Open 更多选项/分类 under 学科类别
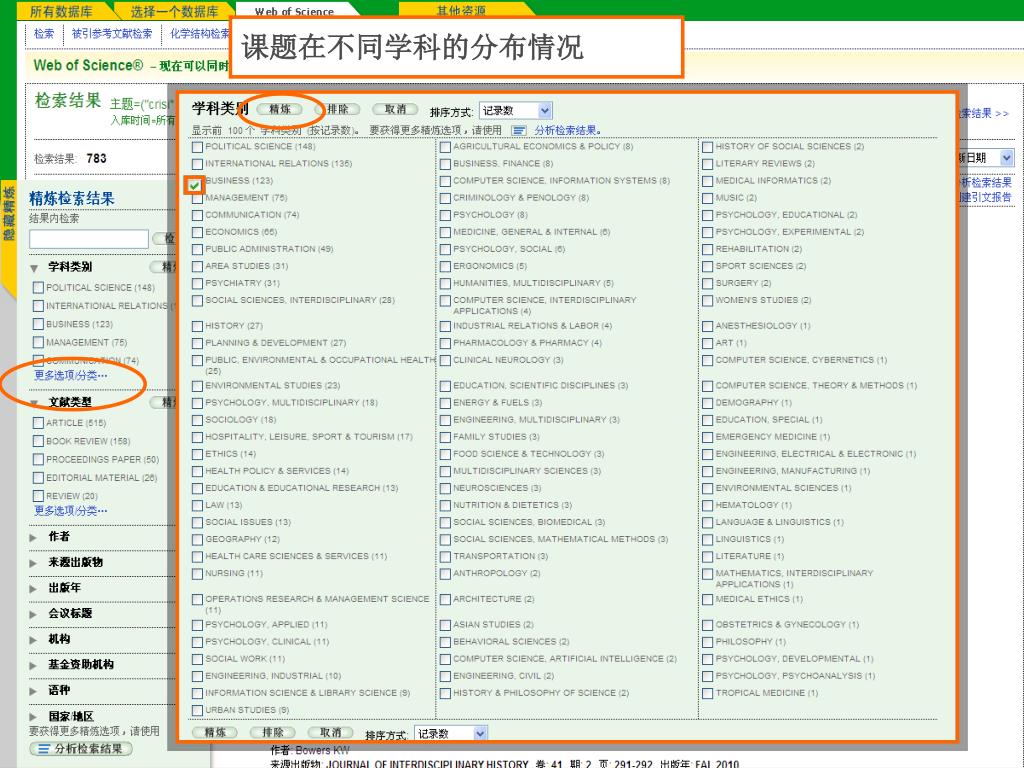The width and height of the screenshot is (1024, 768). [71, 376]
